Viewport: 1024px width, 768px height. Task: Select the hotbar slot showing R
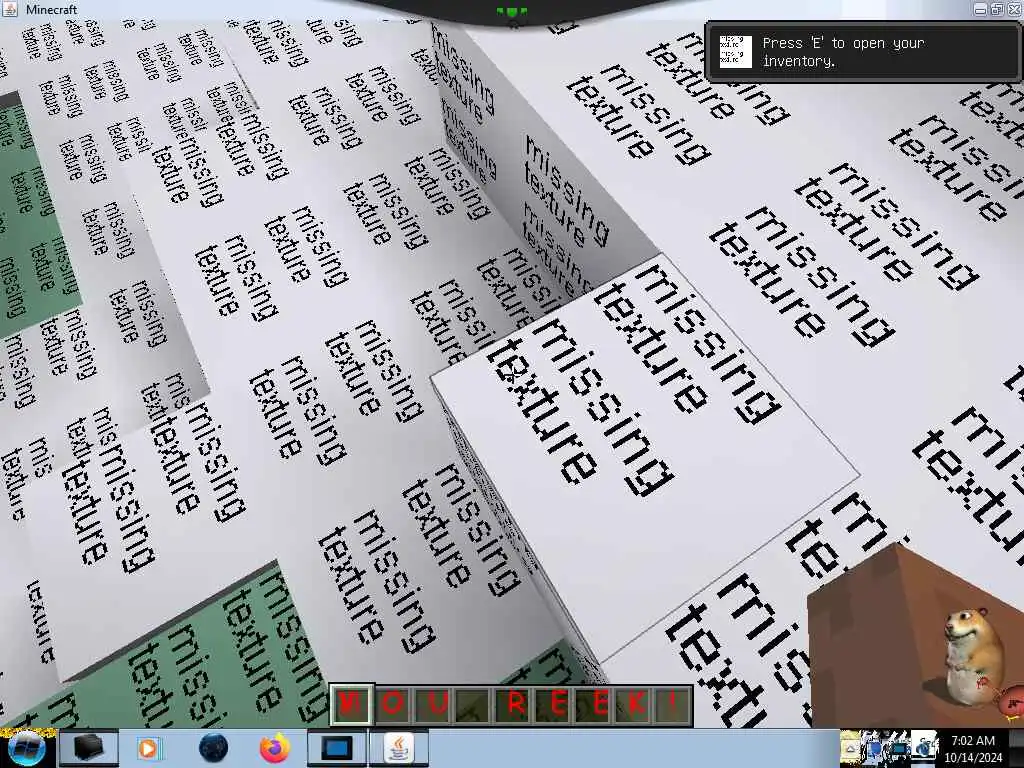pos(513,705)
